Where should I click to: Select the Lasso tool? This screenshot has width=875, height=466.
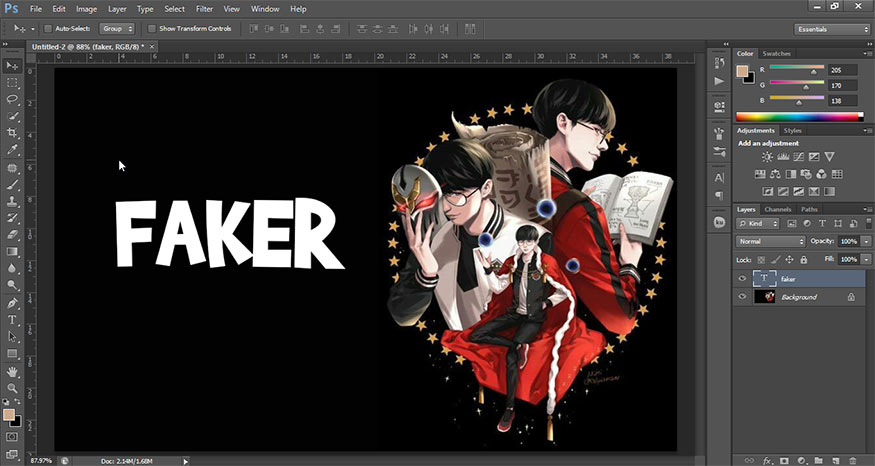point(12,99)
